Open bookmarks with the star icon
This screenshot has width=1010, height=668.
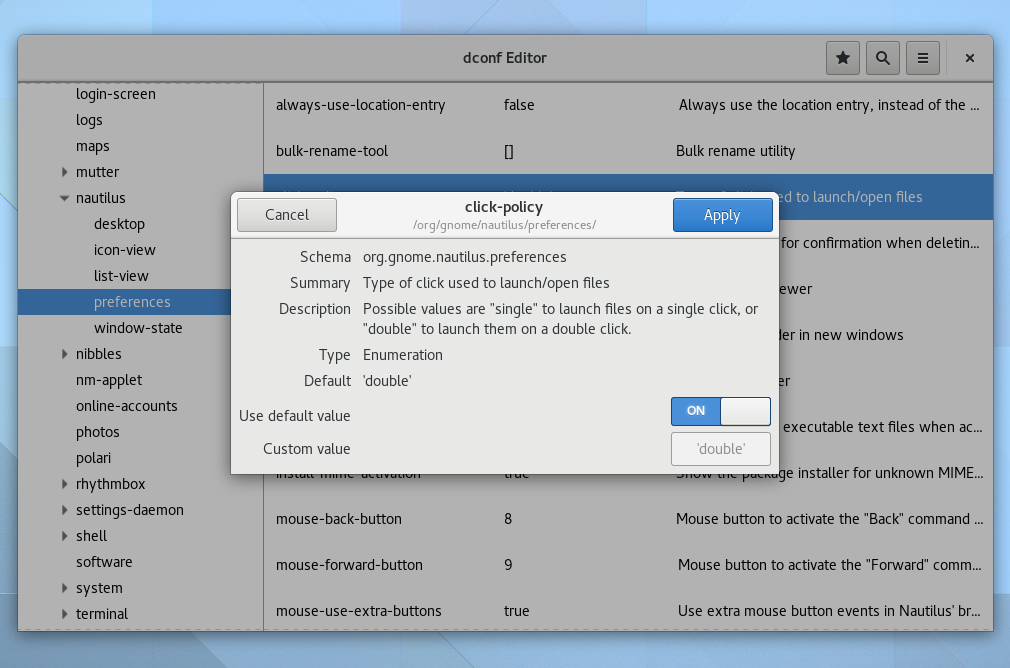pyautogui.click(x=843, y=58)
